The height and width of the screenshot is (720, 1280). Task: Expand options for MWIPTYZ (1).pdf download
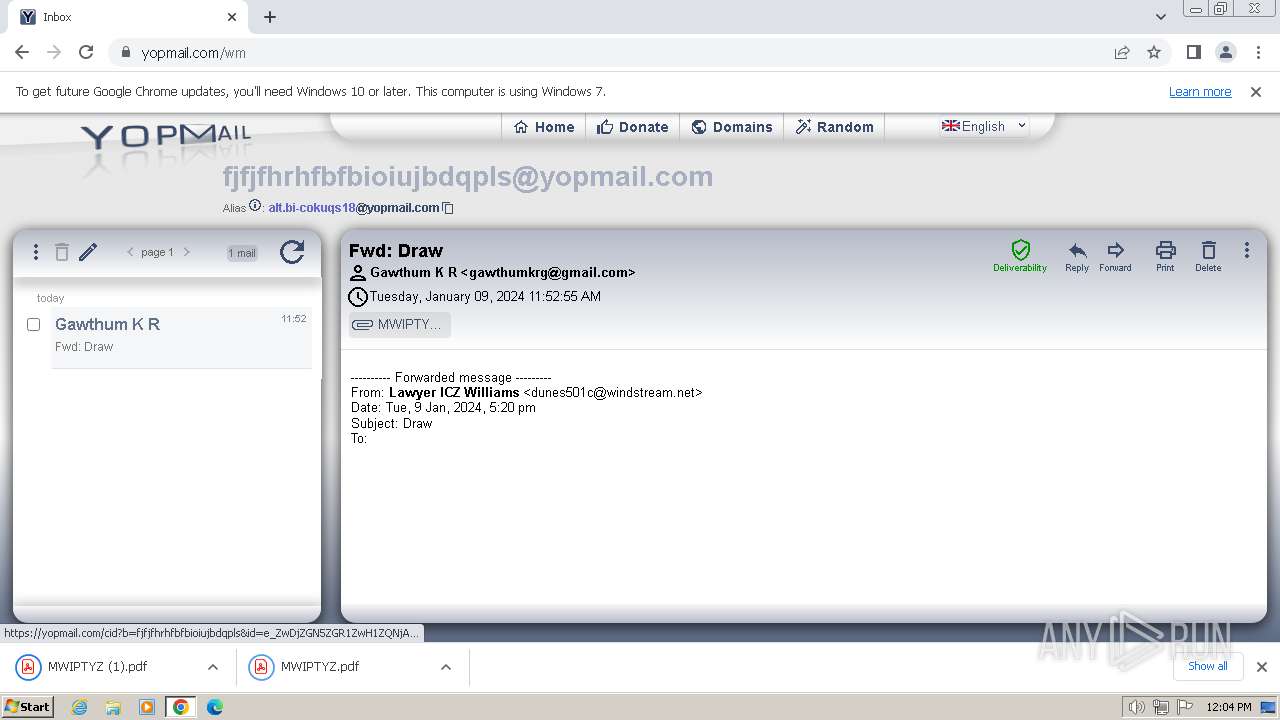click(x=213, y=667)
